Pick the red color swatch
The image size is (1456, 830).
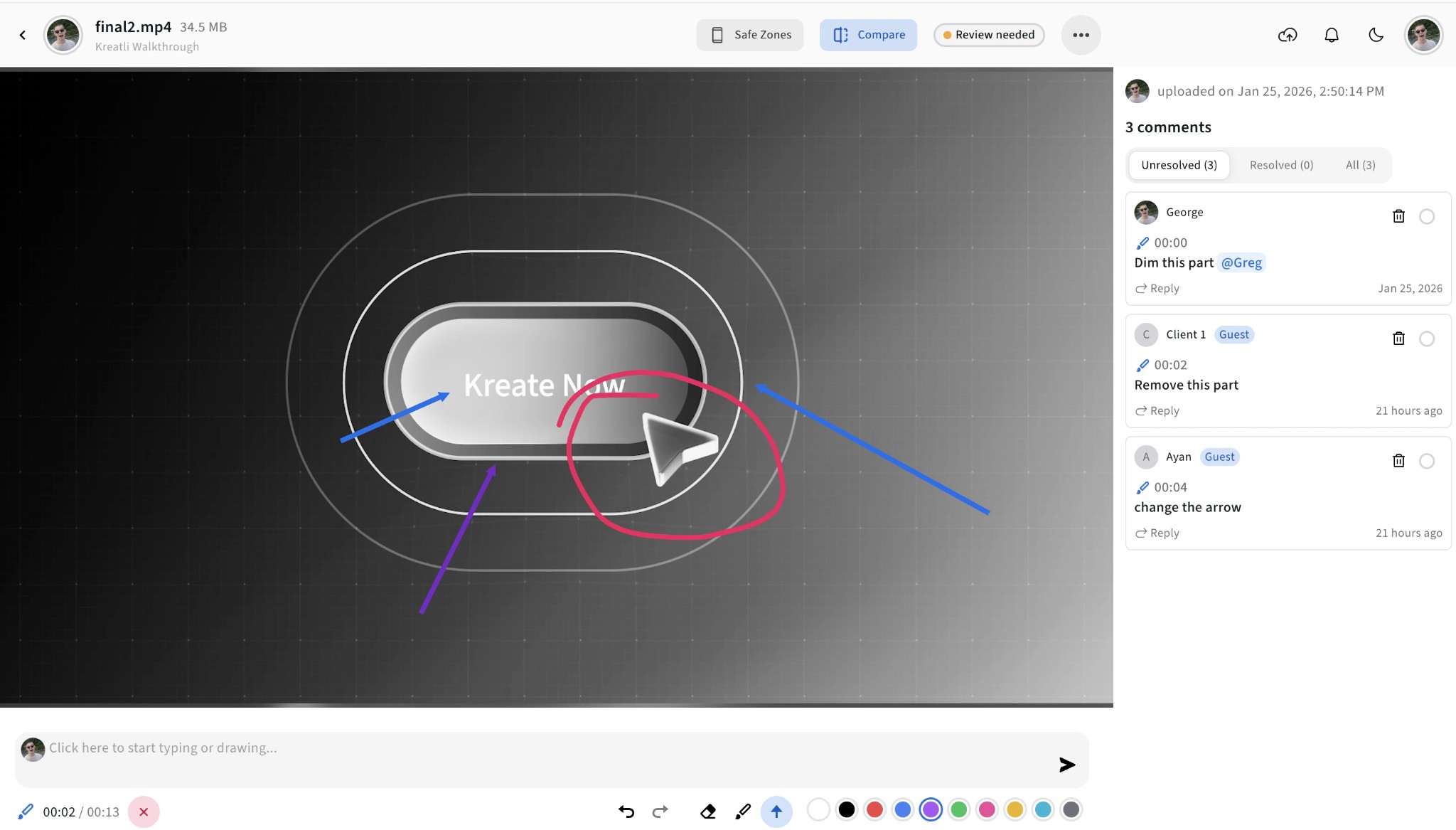click(x=874, y=809)
